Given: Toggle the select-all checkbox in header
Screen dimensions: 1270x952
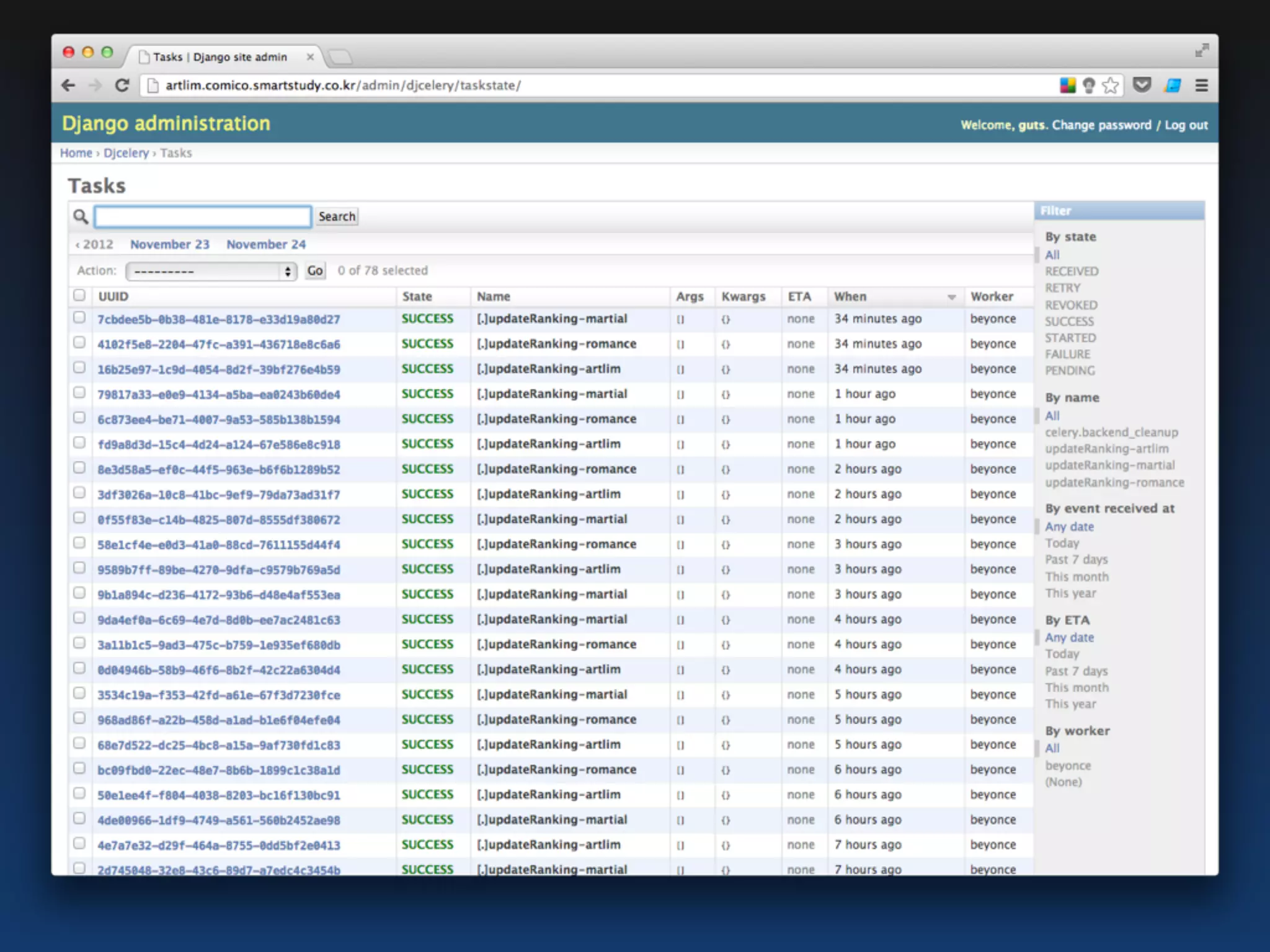Looking at the screenshot, I should coord(79,296).
